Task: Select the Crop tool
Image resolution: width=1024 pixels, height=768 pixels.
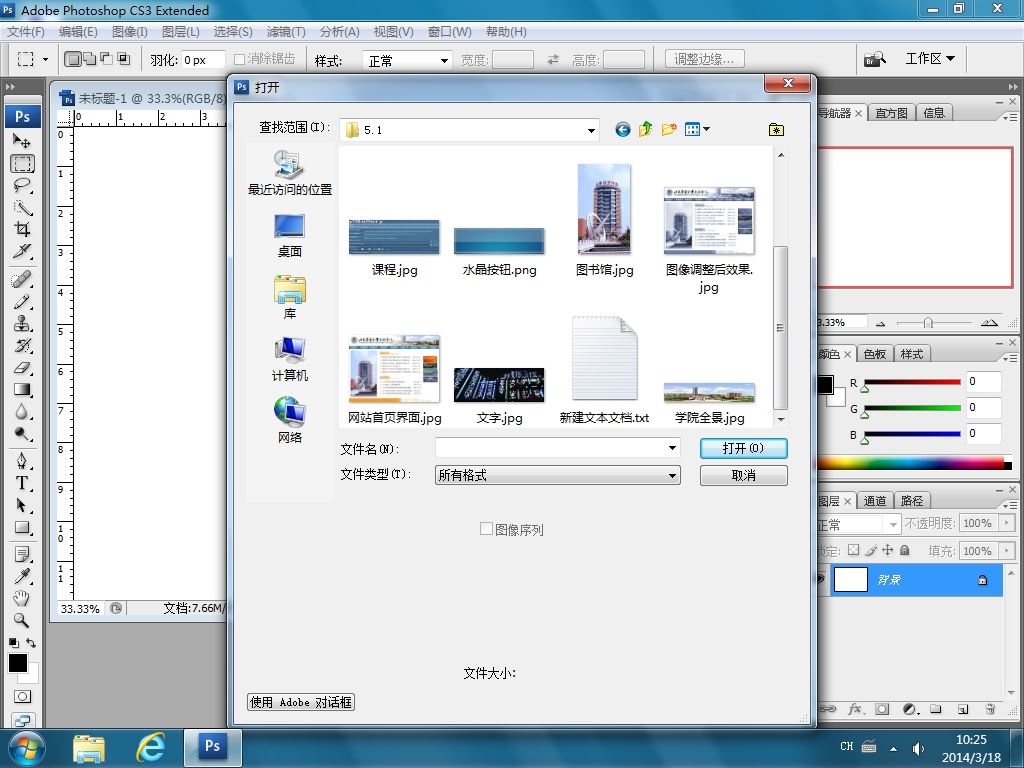Action: pyautogui.click(x=22, y=229)
